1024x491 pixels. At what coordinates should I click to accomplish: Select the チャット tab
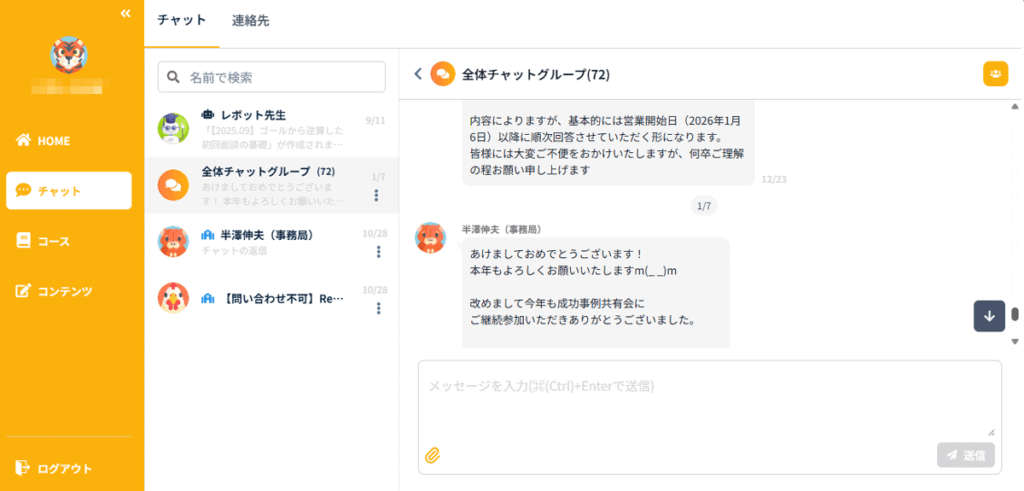[182, 20]
